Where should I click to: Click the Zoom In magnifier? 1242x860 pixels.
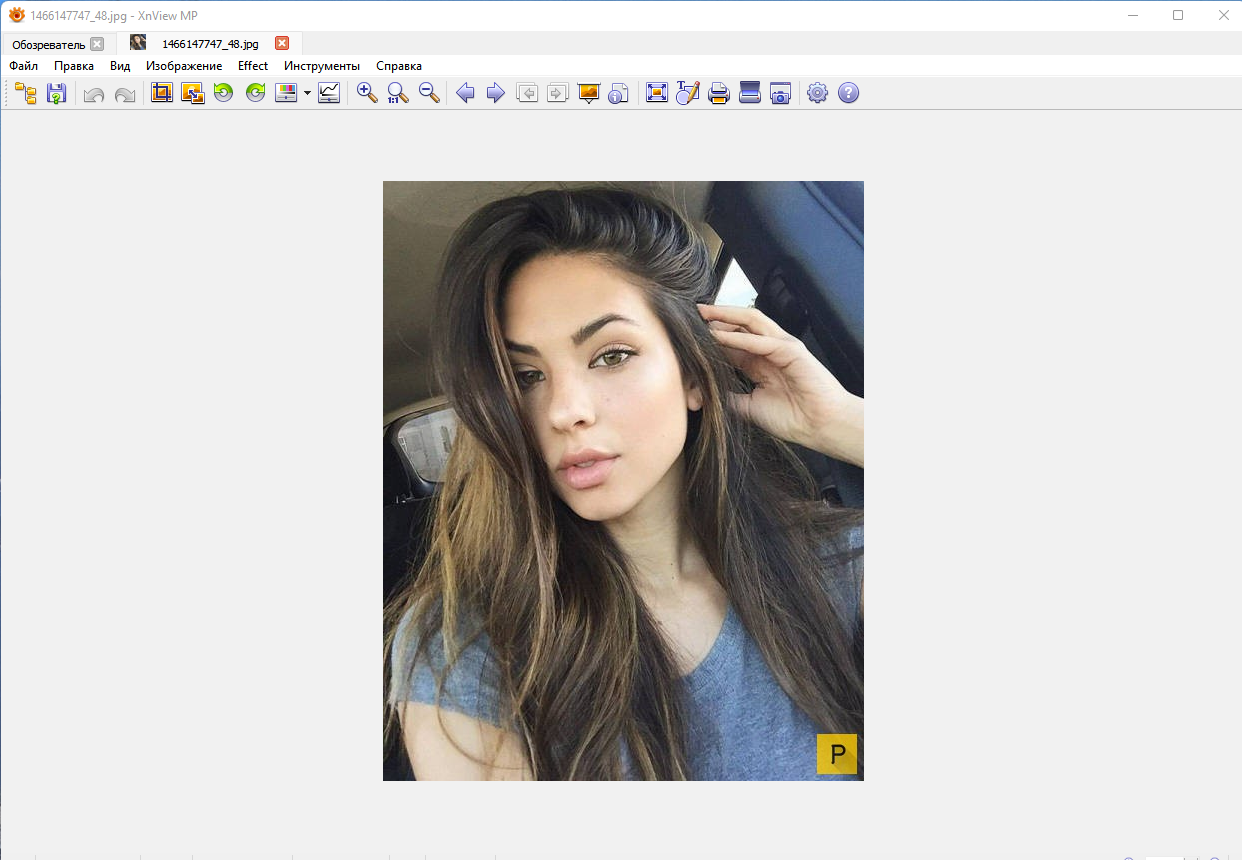coord(367,93)
